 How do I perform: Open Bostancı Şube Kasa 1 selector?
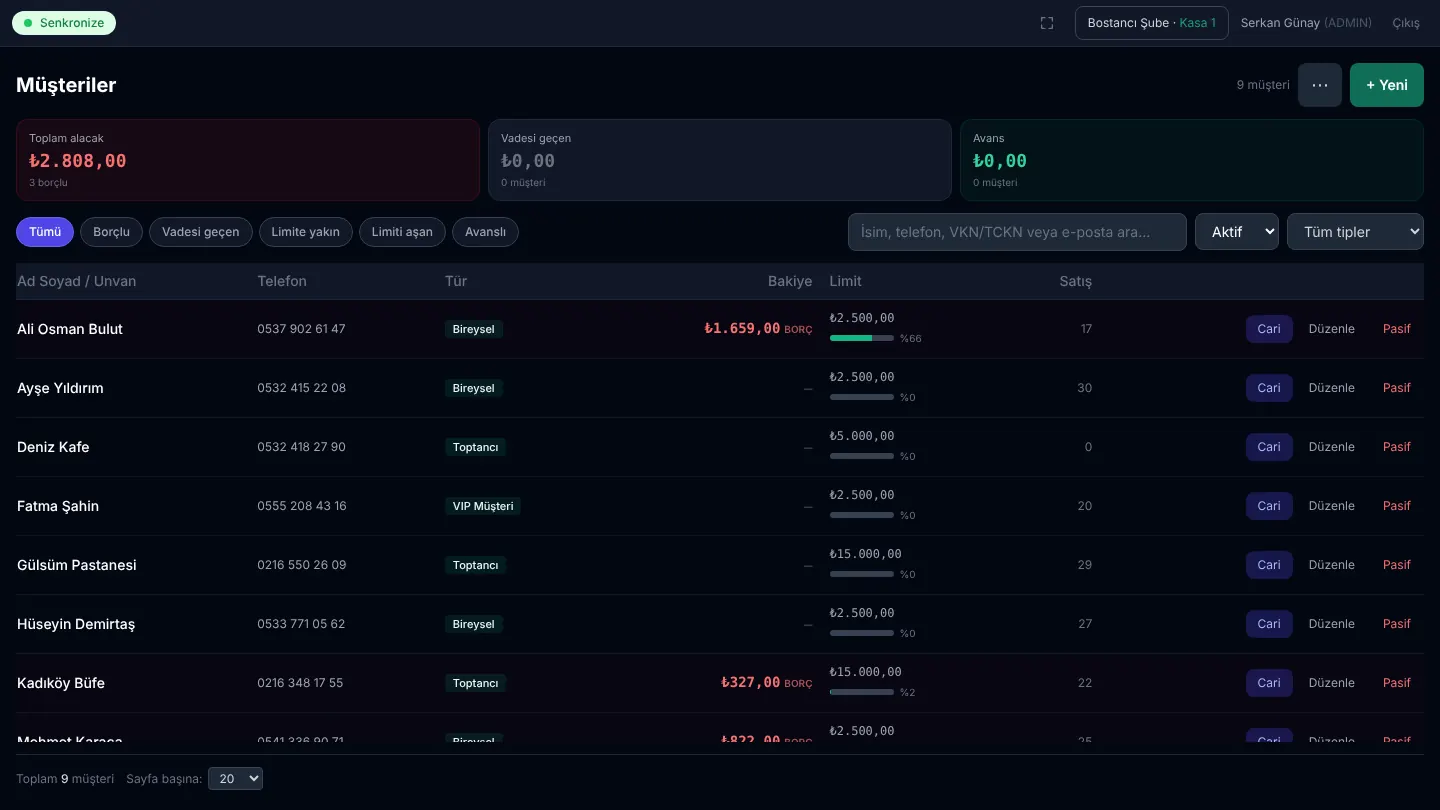pos(1152,23)
